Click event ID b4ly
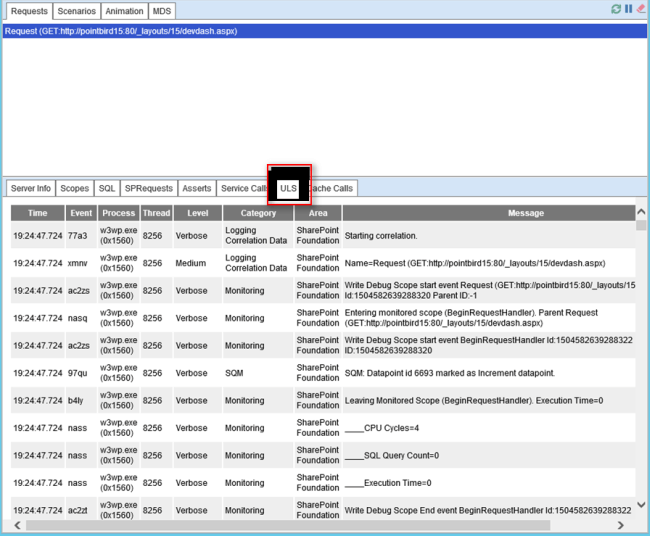Viewport: 650px width, 536px height. (75, 400)
